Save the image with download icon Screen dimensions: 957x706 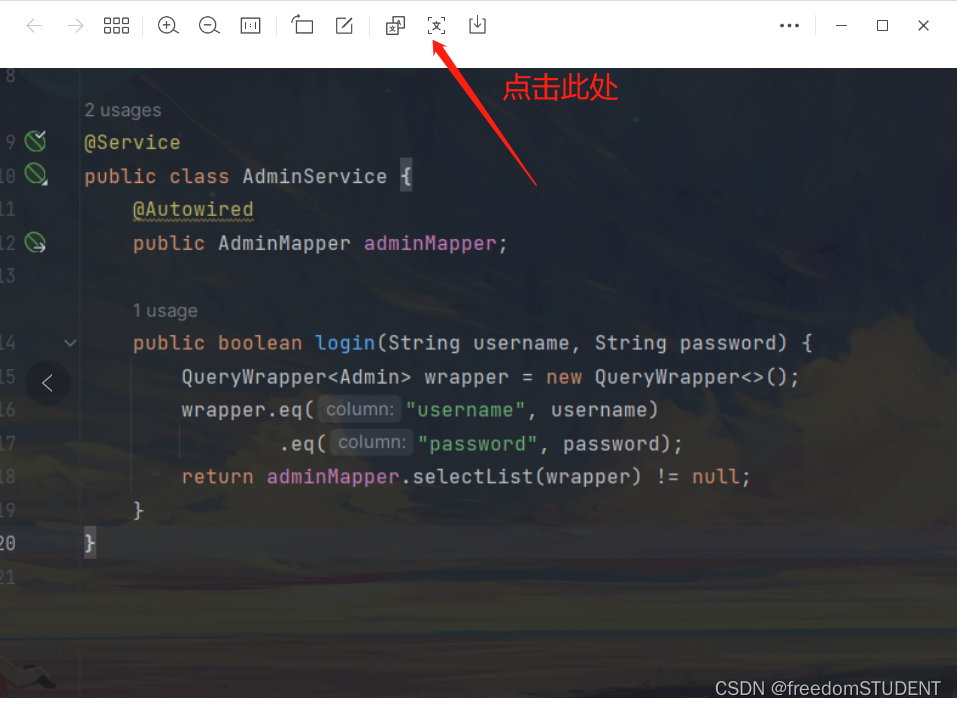[477, 25]
